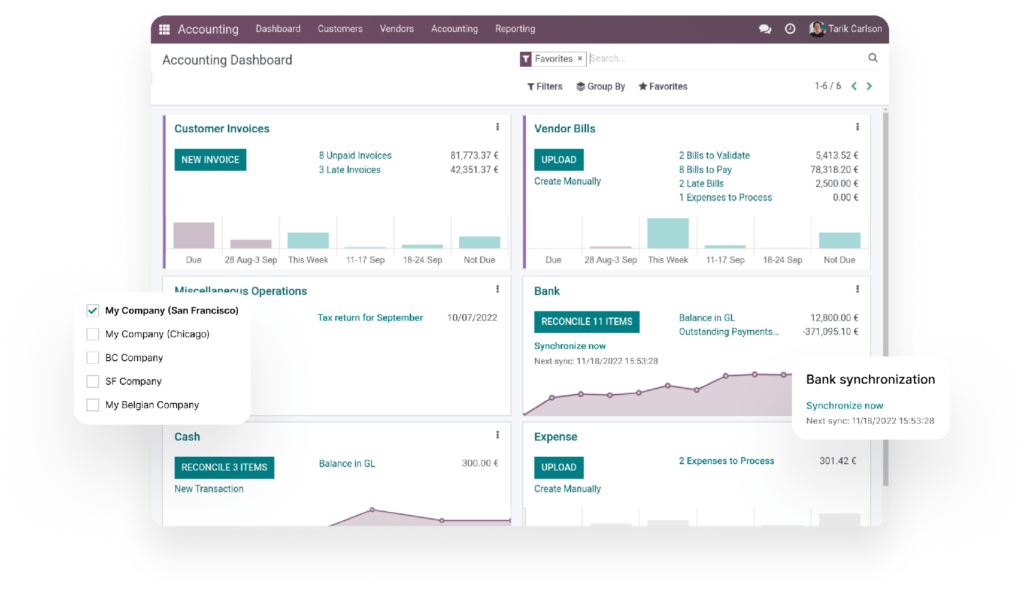Open Balance in GL link in Bank
Viewport: 1024px width, 589px height.
coord(707,318)
